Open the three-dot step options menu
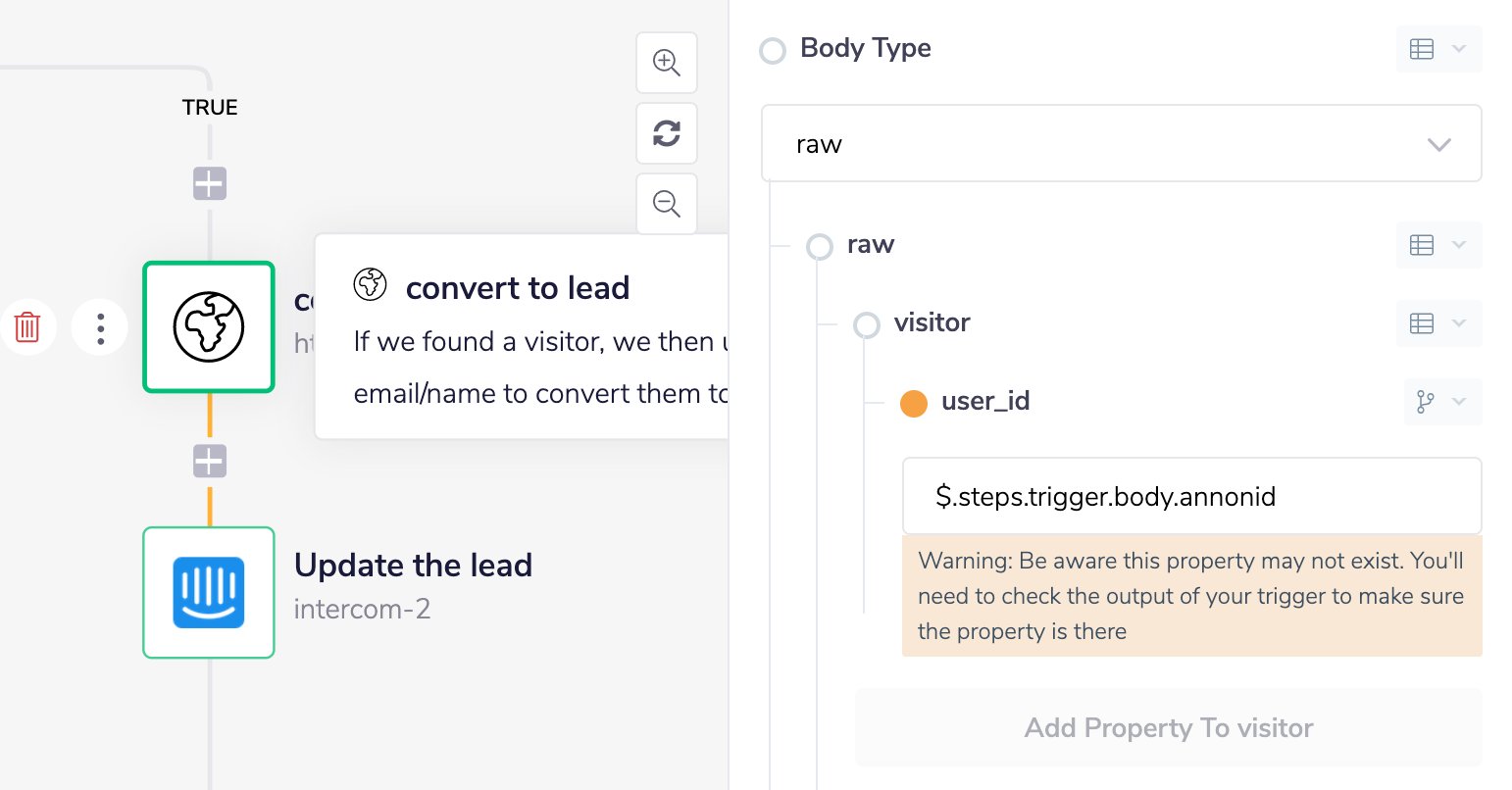This screenshot has height=790, width=1512. pos(100,327)
